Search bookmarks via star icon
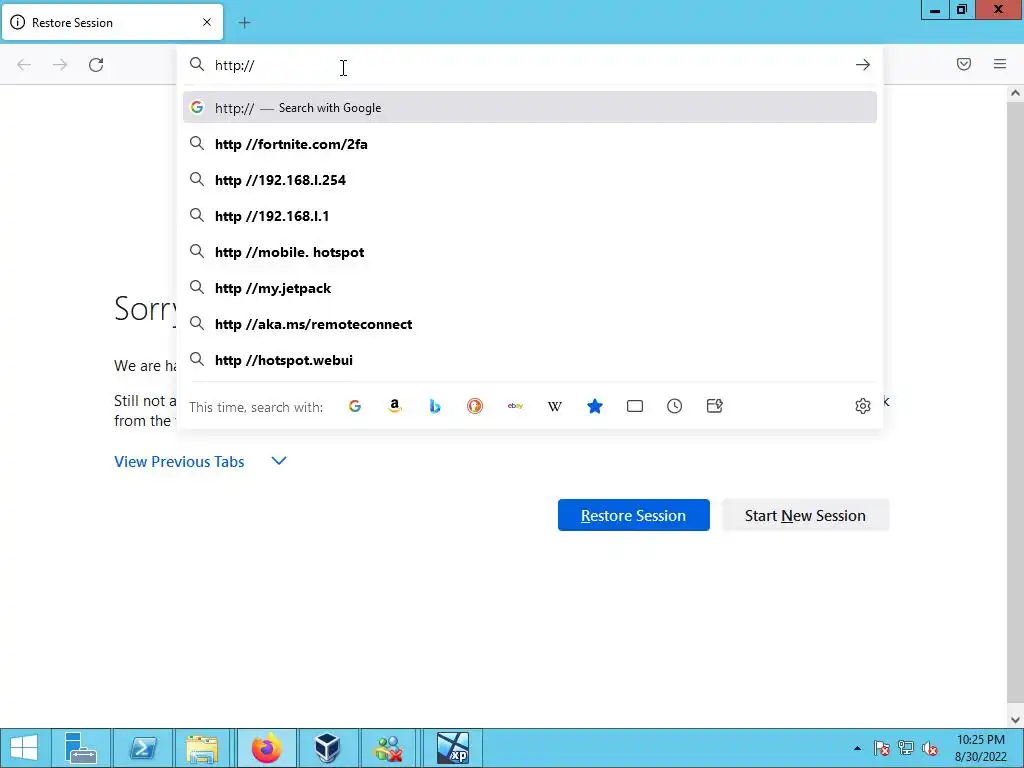Viewport: 1024px width, 768px height. click(594, 406)
